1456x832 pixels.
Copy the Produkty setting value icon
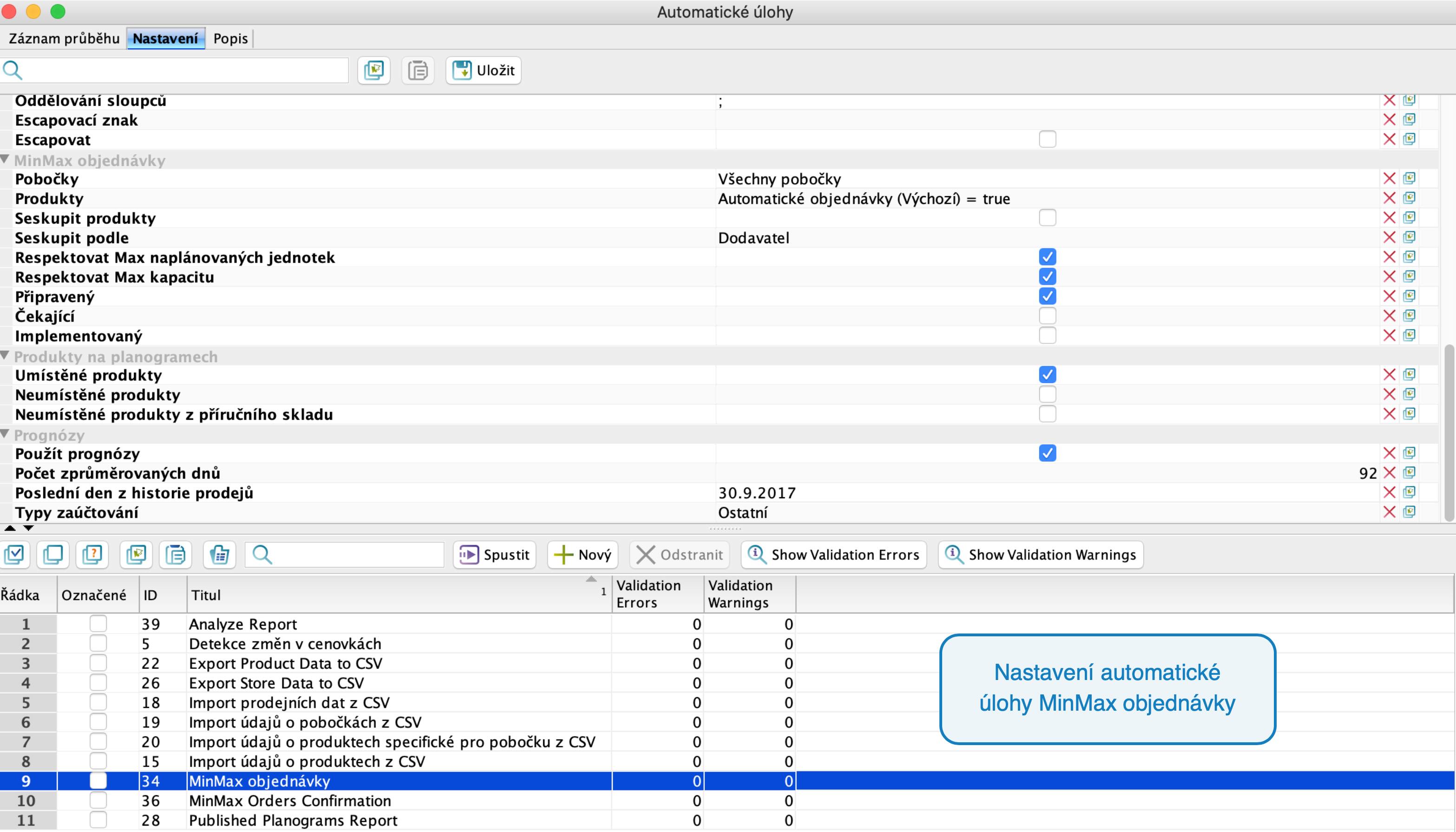1409,198
